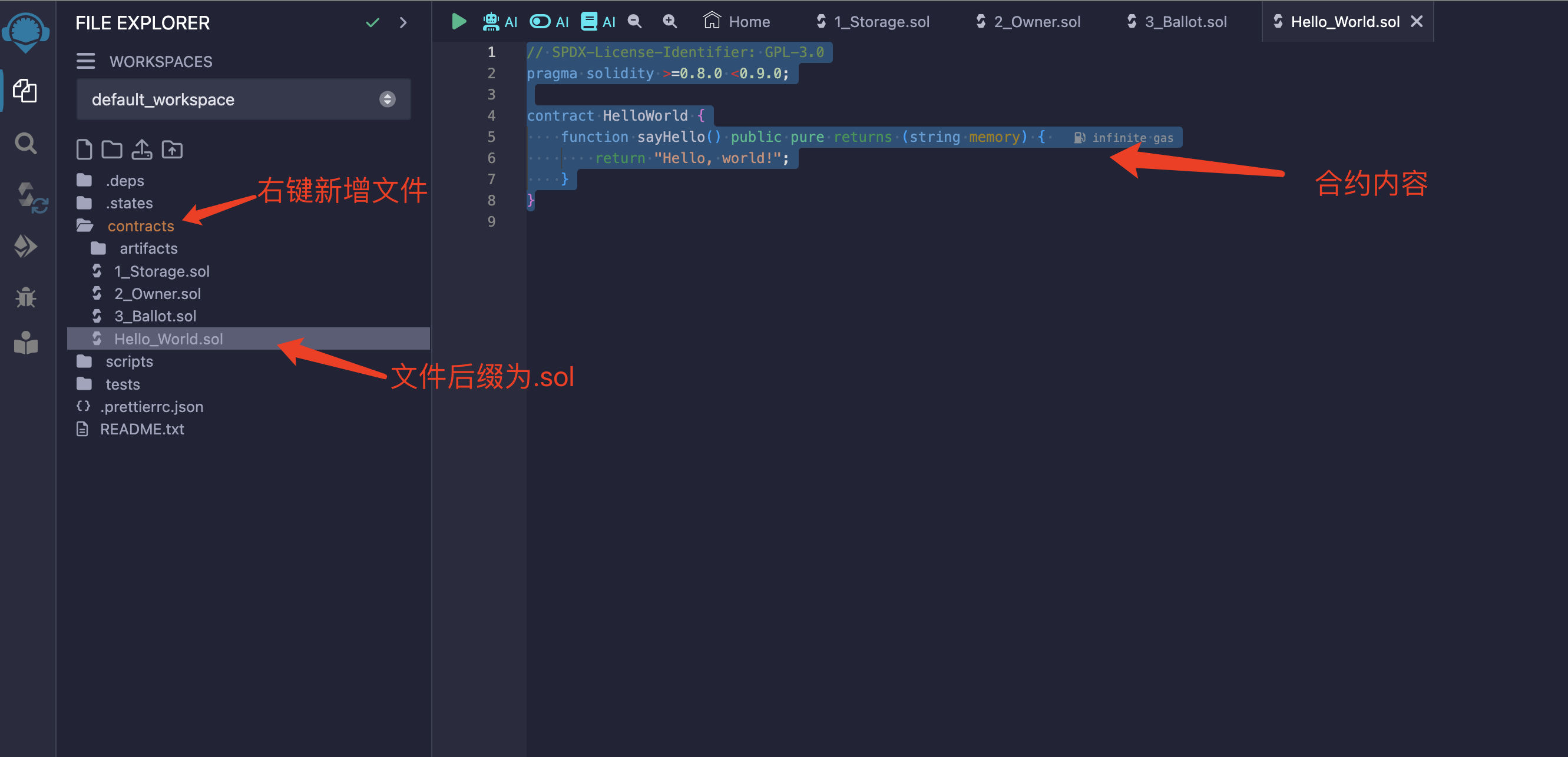Image resolution: width=1568 pixels, height=757 pixels.
Task: Open the Search in files icon
Action: coord(25,144)
